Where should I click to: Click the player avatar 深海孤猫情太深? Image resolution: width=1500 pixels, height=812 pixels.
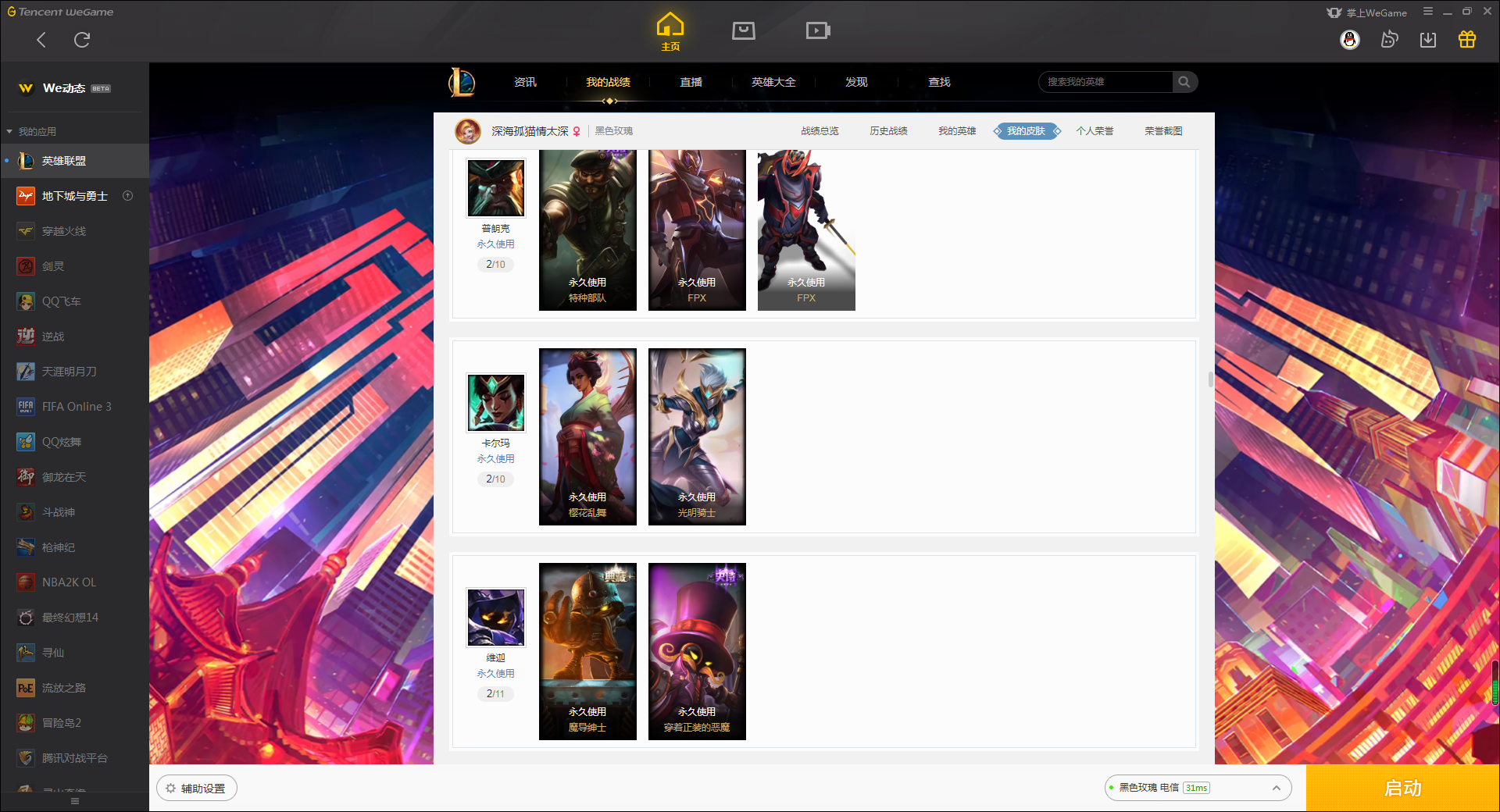pos(468,131)
